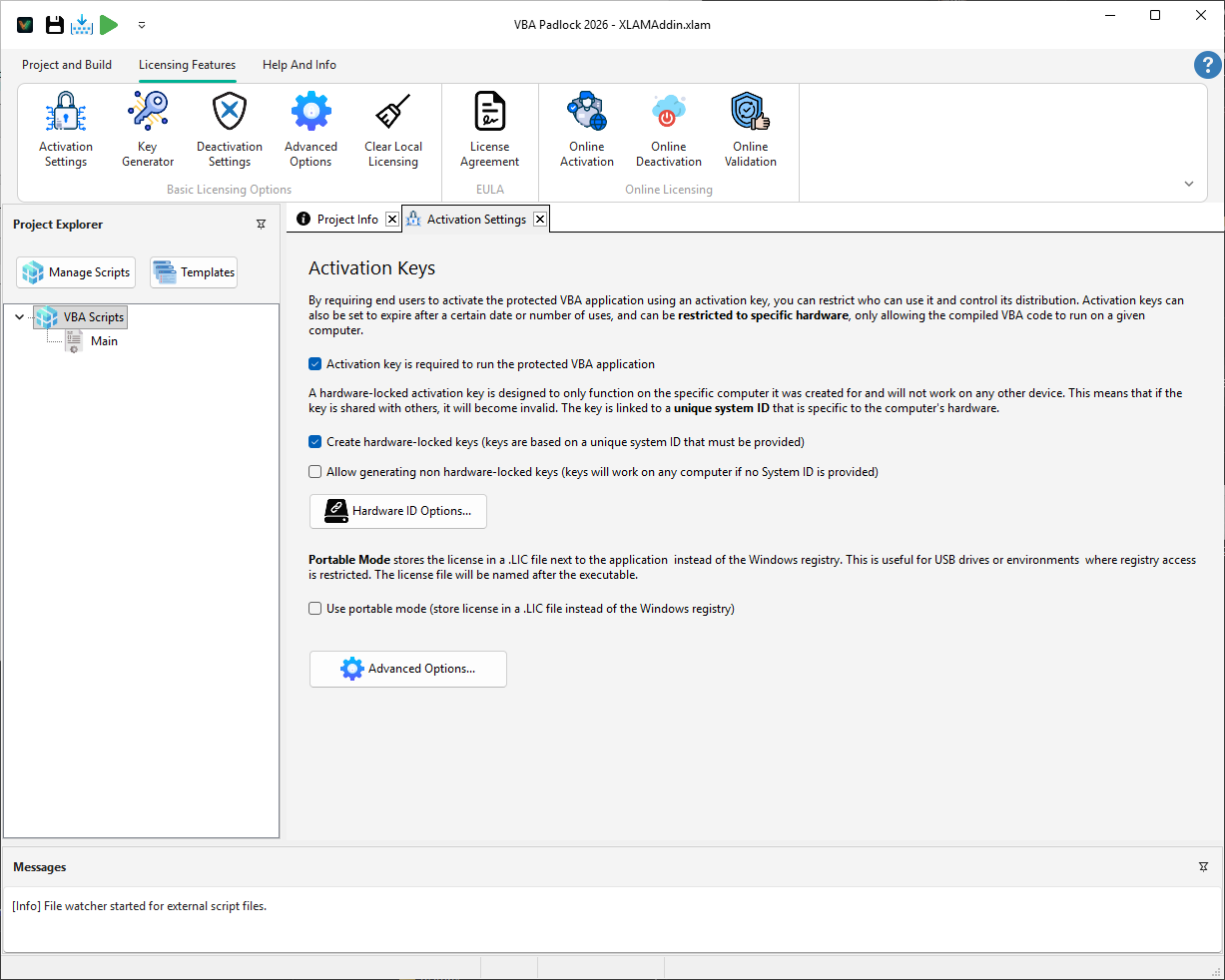Run the project with the green play button
The width and height of the screenshot is (1225, 980).
pyautogui.click(x=109, y=24)
